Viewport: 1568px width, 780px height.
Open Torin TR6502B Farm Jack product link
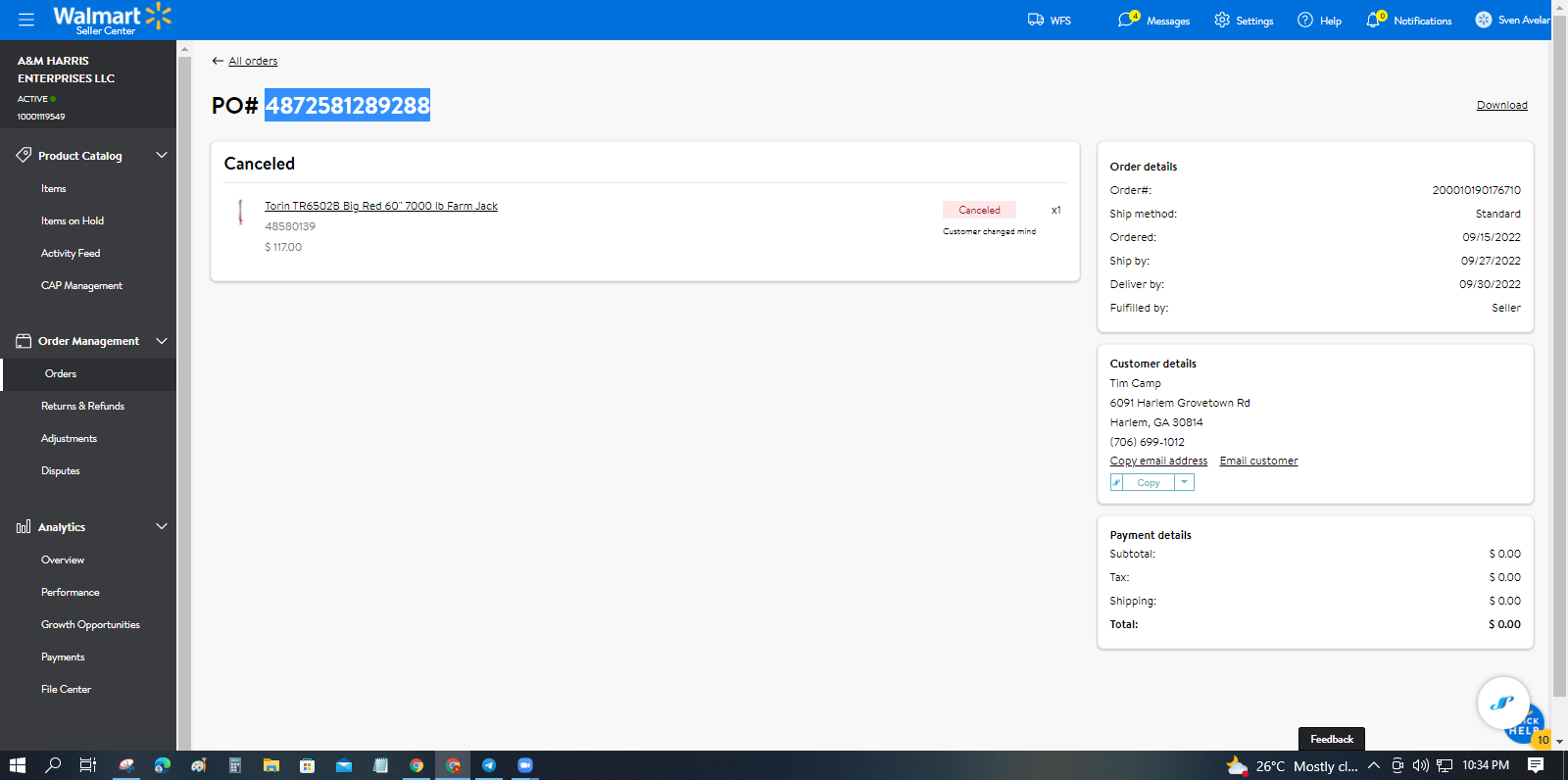pos(381,206)
